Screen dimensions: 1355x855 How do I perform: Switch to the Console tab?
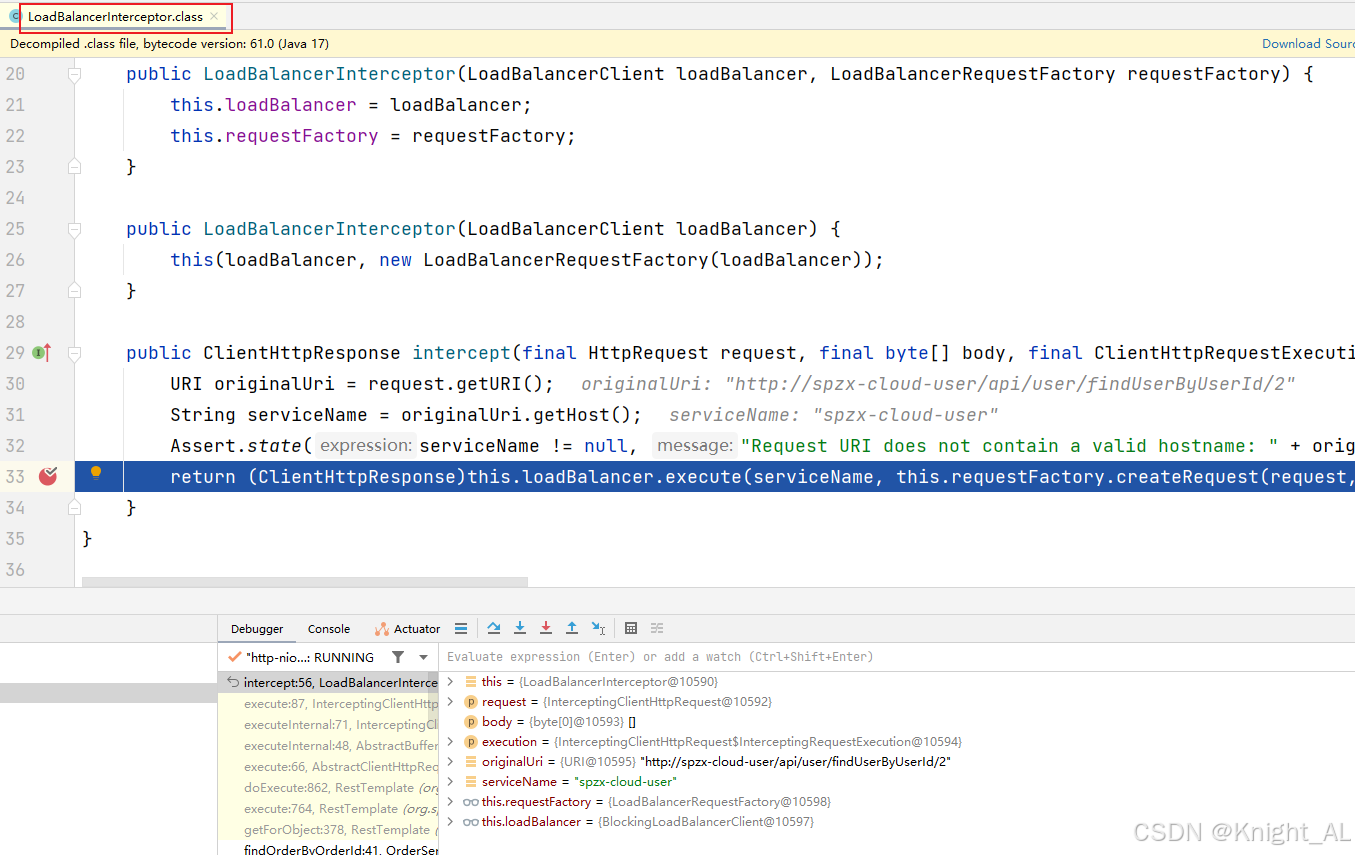coord(329,629)
